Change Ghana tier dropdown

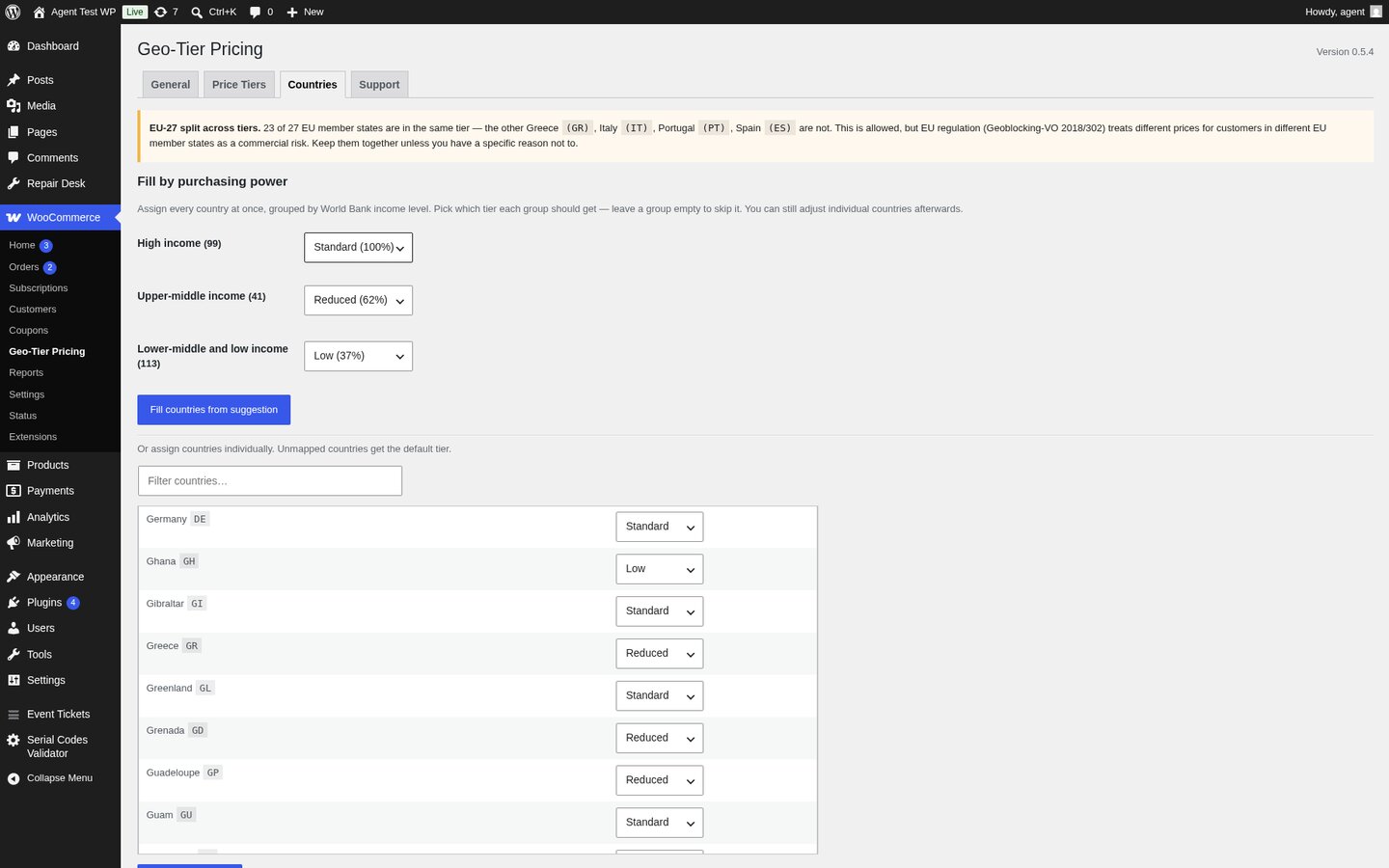659,569
